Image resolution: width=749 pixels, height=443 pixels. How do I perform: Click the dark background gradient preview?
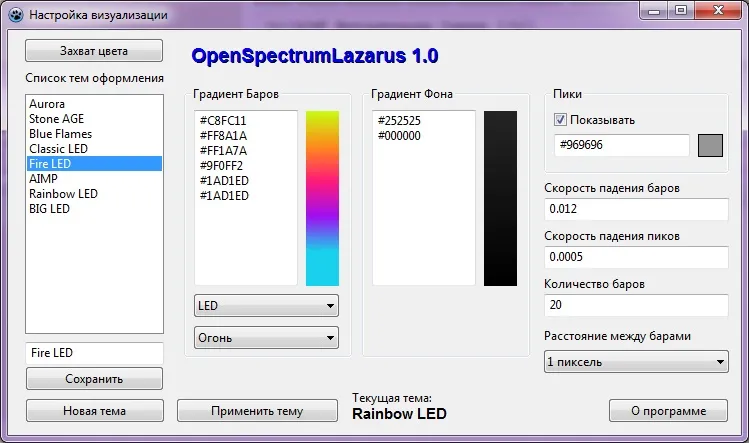(500, 198)
